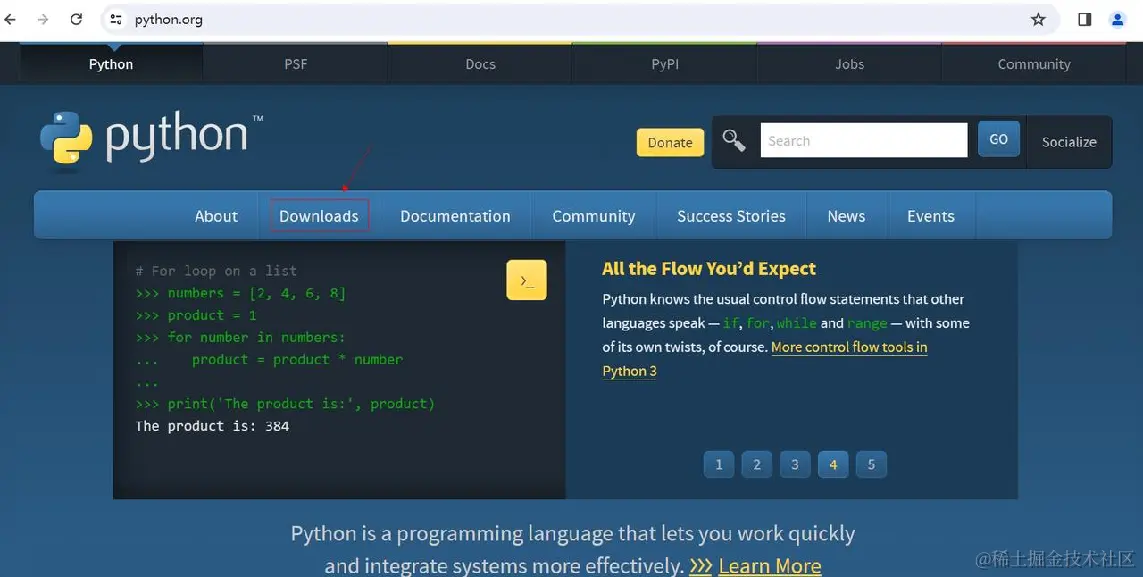Click the browser forward arrow

(43, 20)
